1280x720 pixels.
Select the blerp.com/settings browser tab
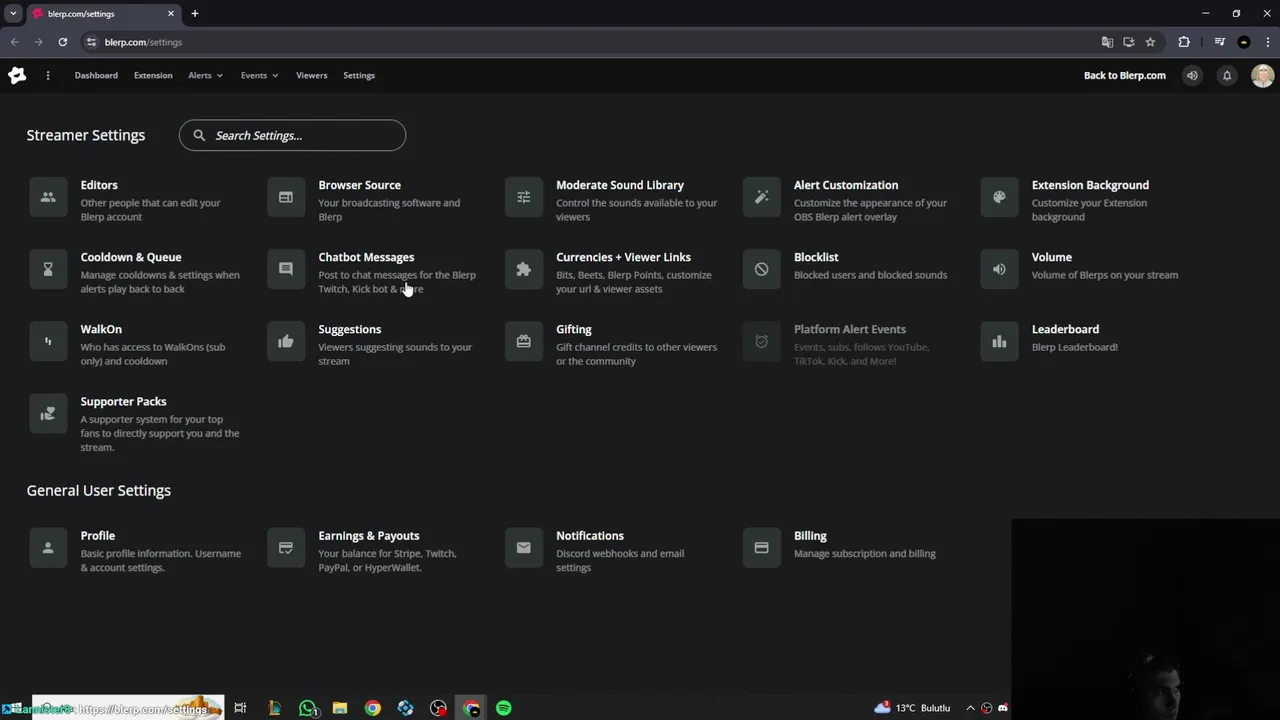click(x=104, y=14)
